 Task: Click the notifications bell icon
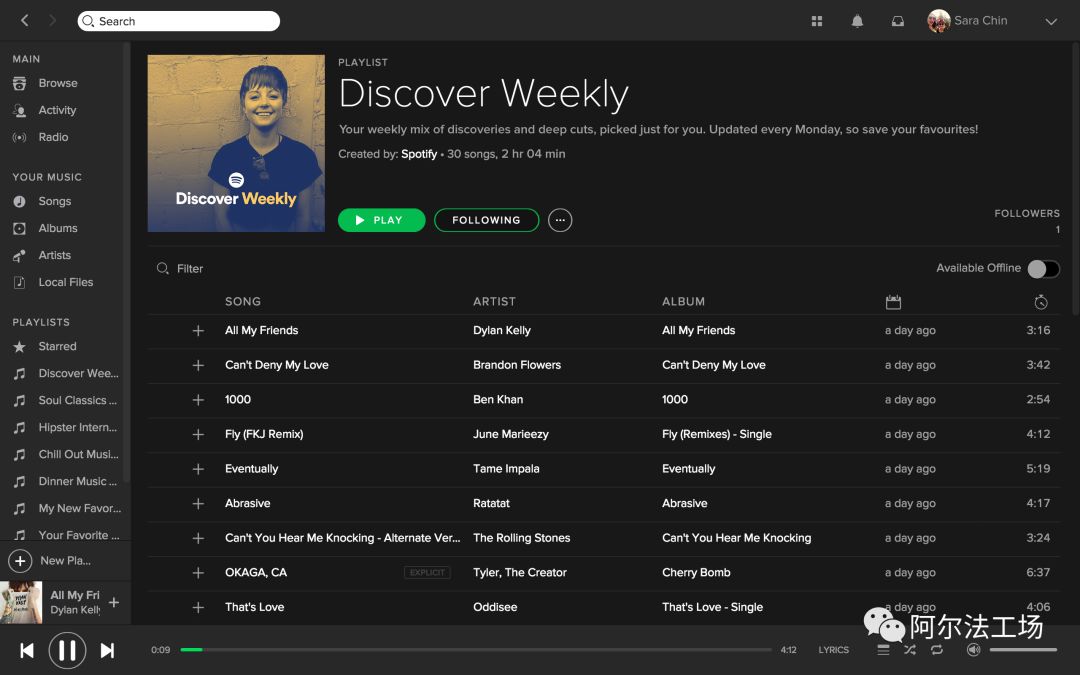tap(857, 21)
